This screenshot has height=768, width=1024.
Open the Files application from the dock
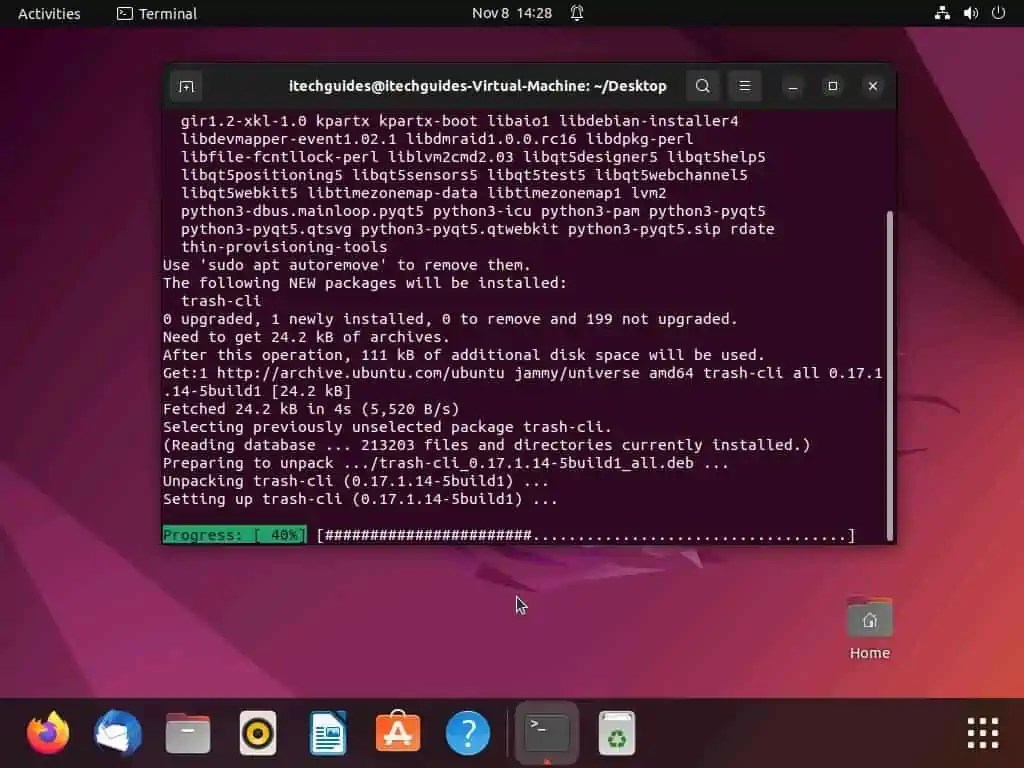click(x=187, y=733)
